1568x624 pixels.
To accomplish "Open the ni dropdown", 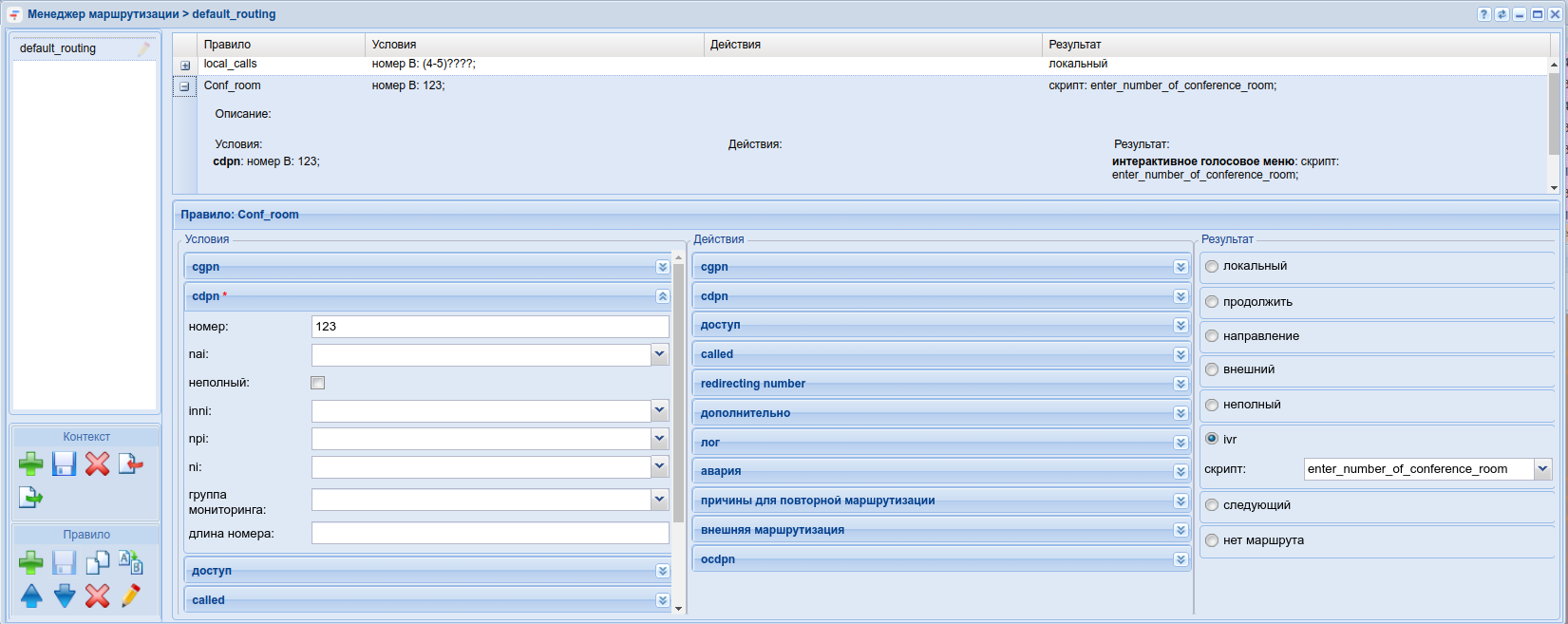I will coord(659,466).
